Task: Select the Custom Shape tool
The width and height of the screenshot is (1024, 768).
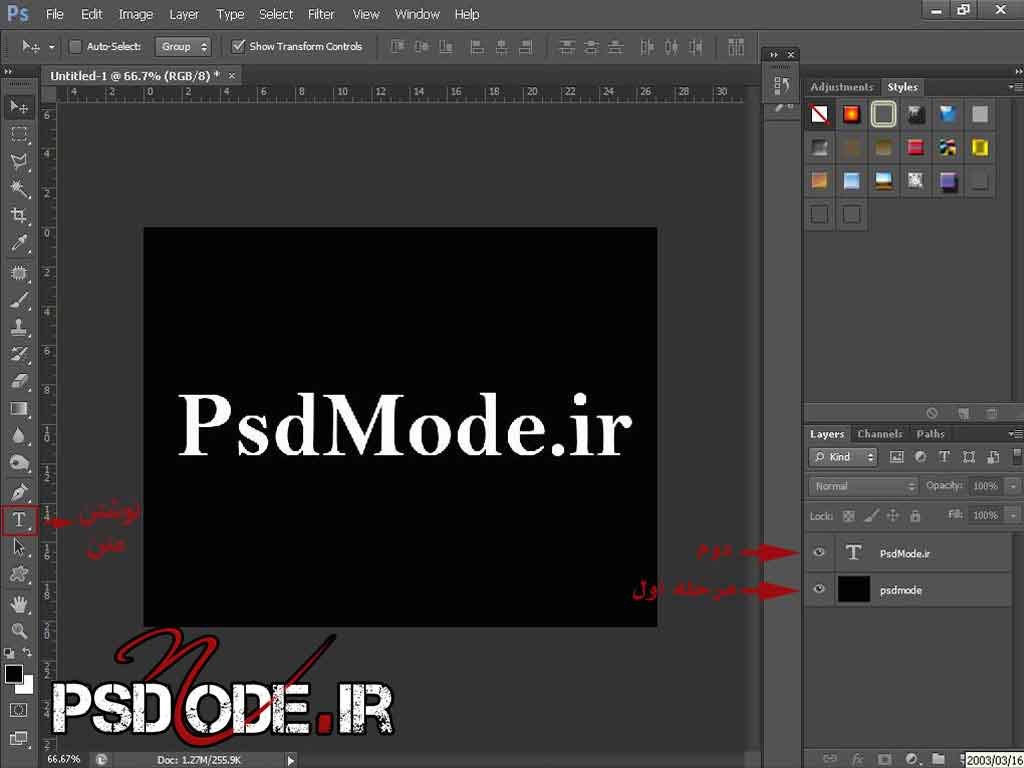Action: click(19, 575)
